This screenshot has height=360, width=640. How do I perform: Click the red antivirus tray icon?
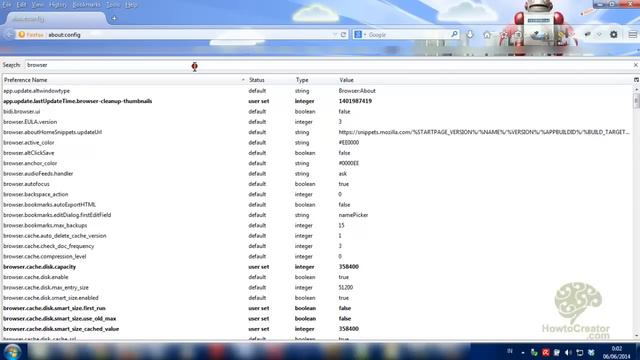click(x=546, y=352)
